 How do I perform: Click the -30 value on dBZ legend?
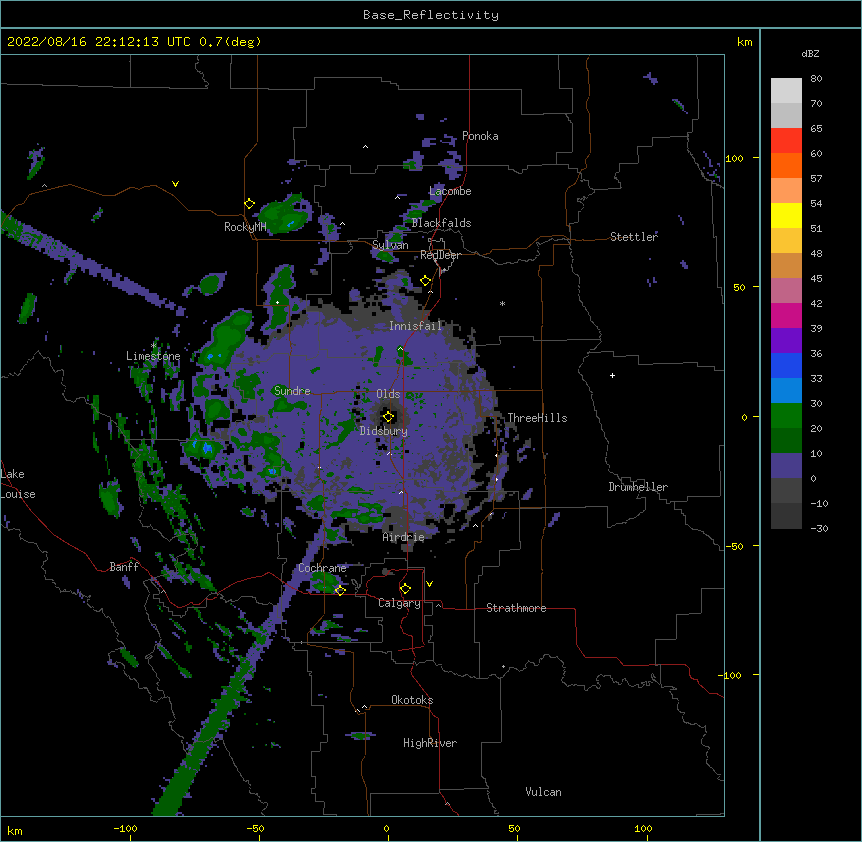pyautogui.click(x=819, y=529)
